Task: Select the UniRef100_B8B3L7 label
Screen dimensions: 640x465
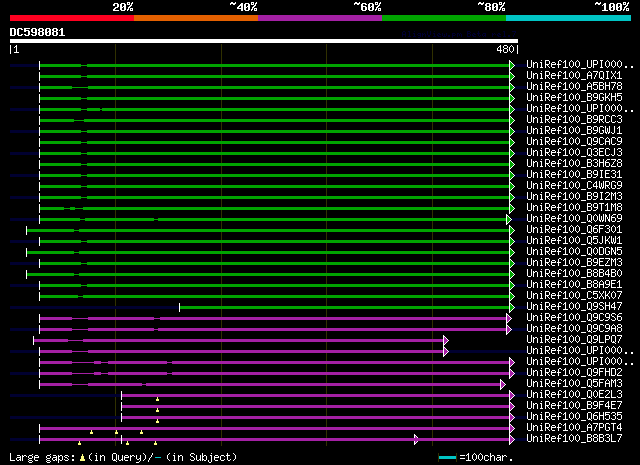Action: click(574, 439)
